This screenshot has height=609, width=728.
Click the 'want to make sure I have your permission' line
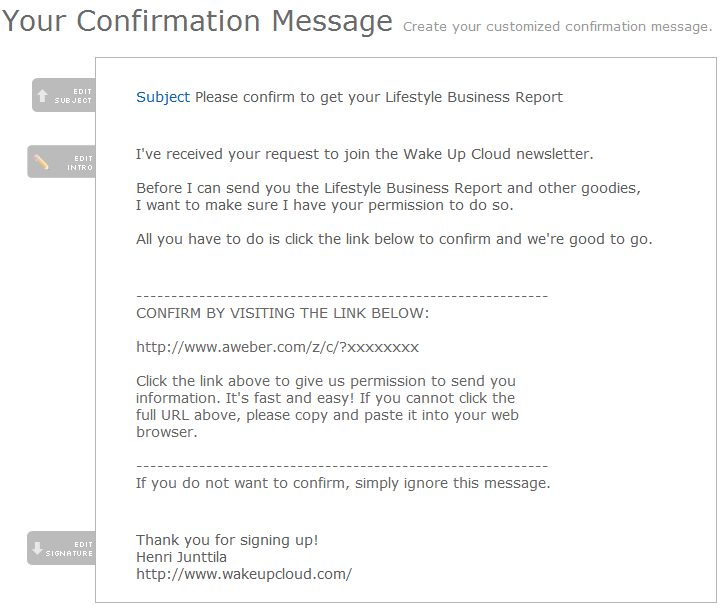(324, 205)
